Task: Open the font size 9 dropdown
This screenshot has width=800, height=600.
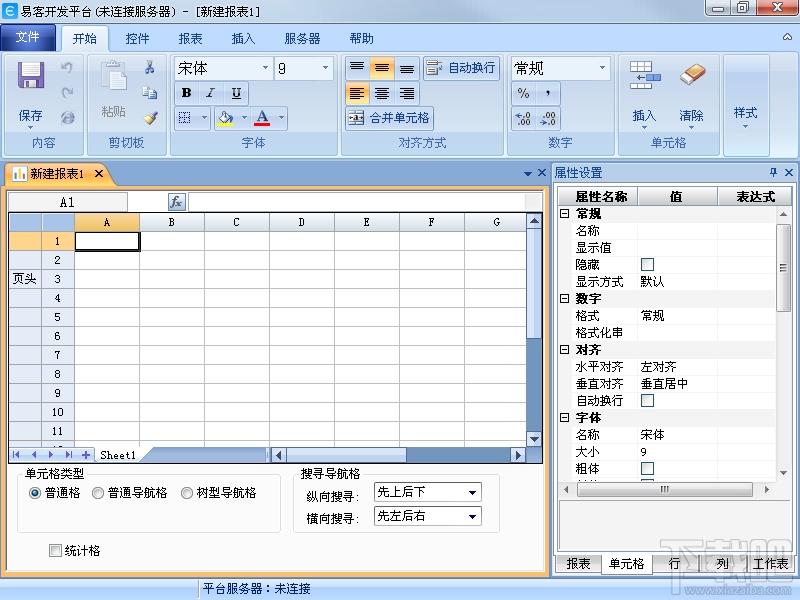Action: tap(325, 68)
